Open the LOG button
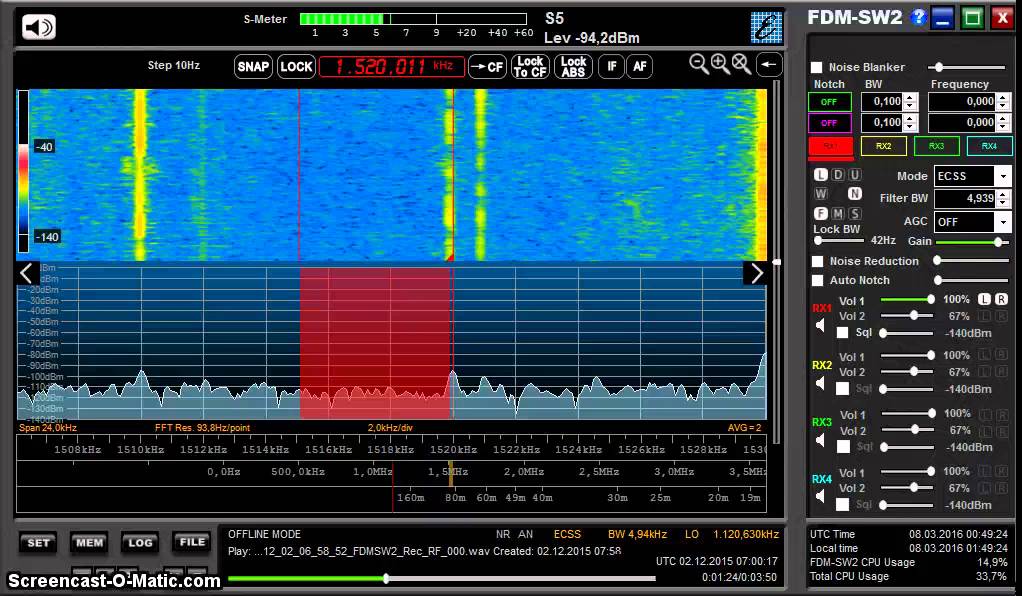 click(139, 543)
